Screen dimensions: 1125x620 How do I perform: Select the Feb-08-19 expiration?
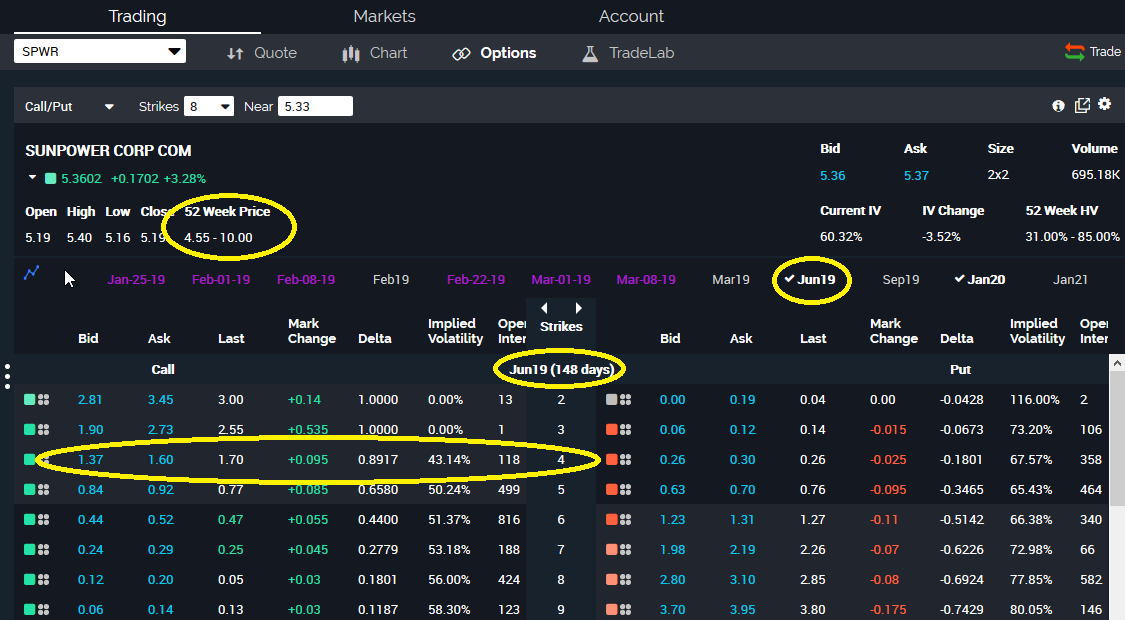click(306, 280)
